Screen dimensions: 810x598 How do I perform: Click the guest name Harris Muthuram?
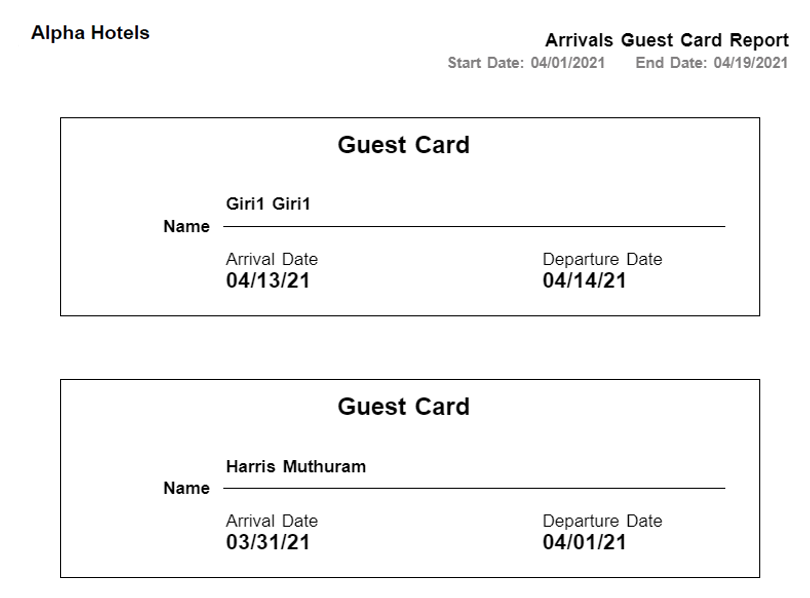point(296,467)
